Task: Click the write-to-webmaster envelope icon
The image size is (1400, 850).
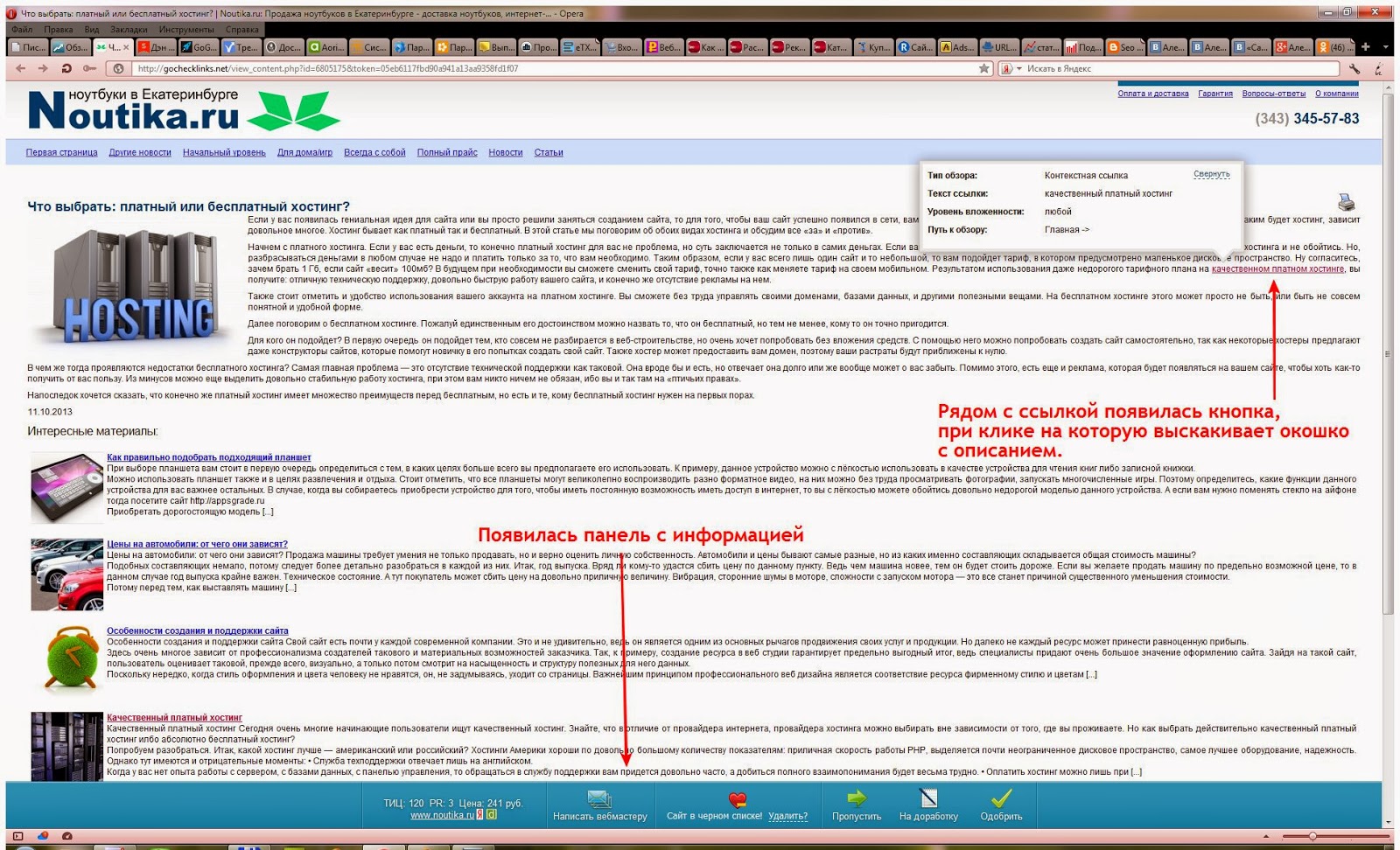Action: point(599,798)
